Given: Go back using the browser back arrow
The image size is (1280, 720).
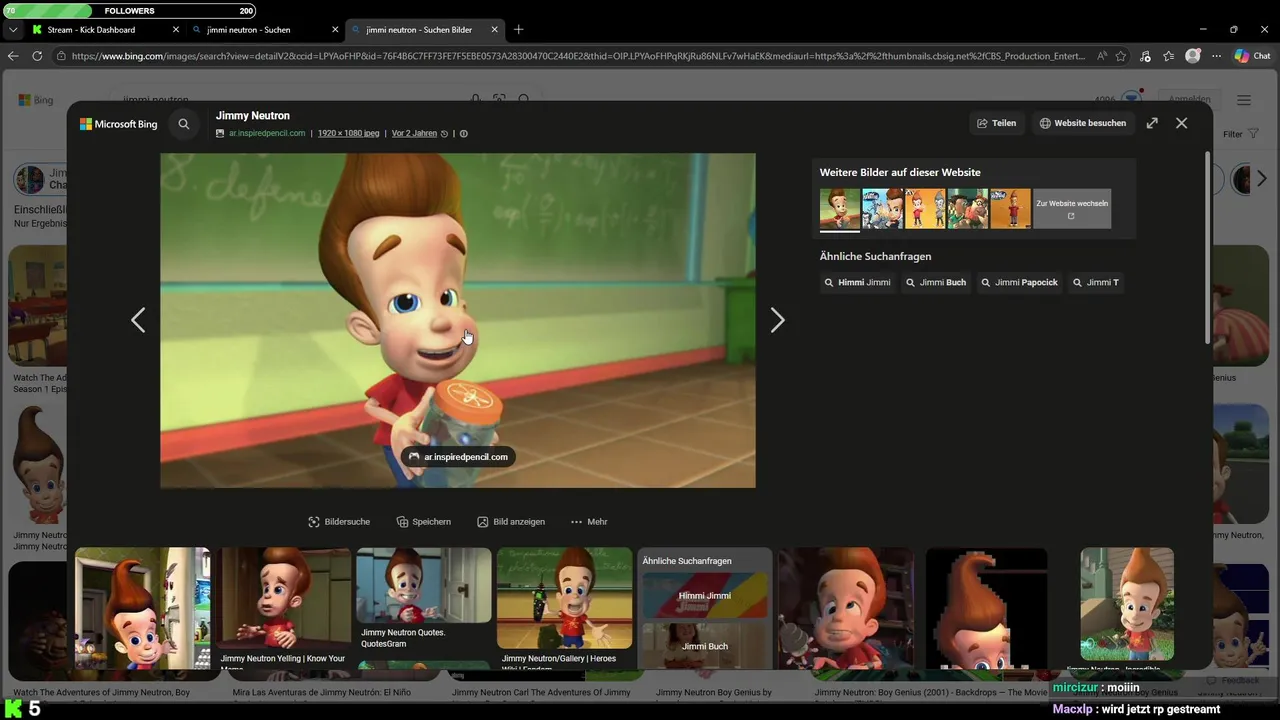Looking at the screenshot, I should [x=13, y=56].
